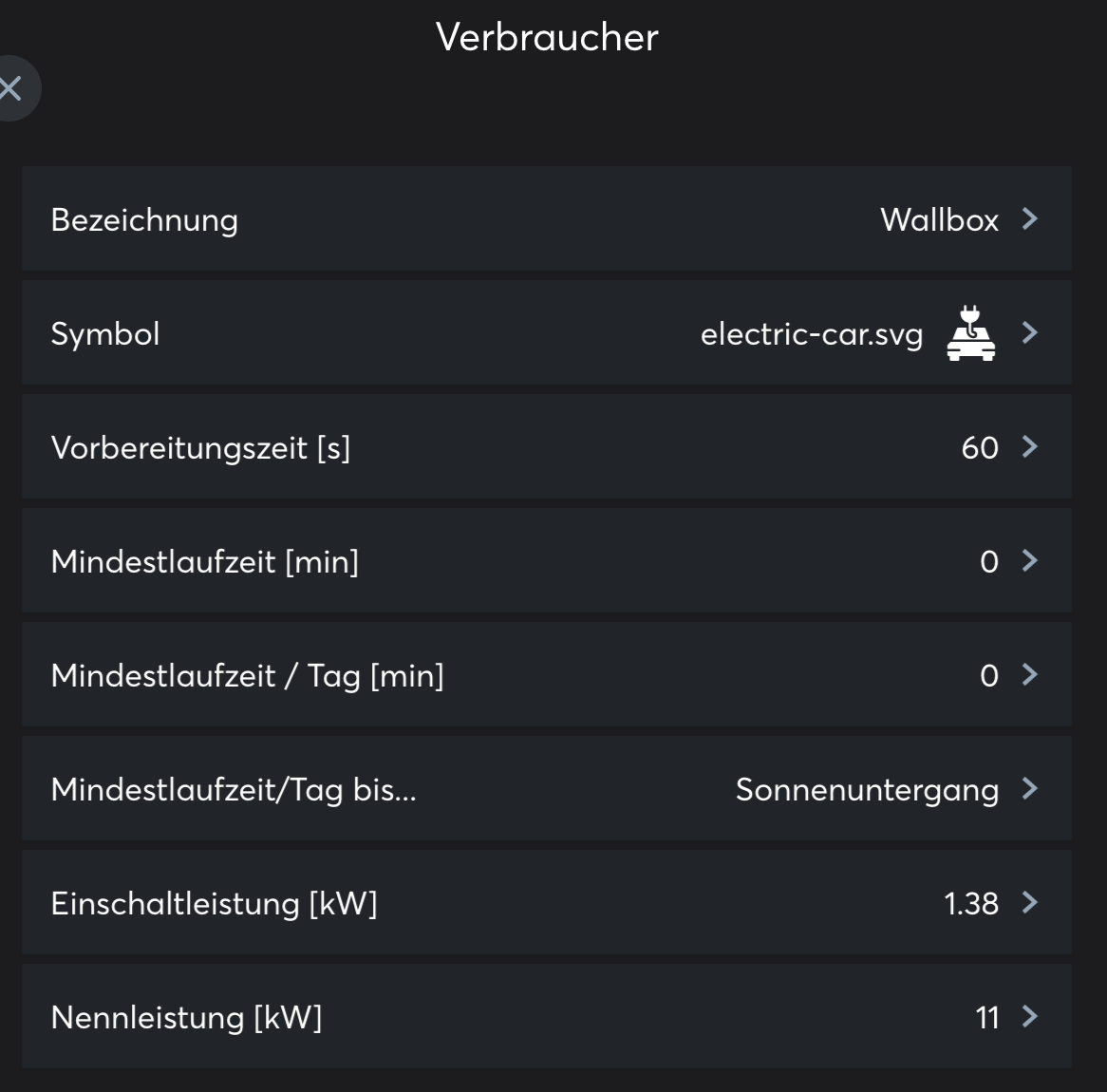
Task: Open the Mindestlaufzeit/Tag bis... row label
Action: click(x=234, y=790)
